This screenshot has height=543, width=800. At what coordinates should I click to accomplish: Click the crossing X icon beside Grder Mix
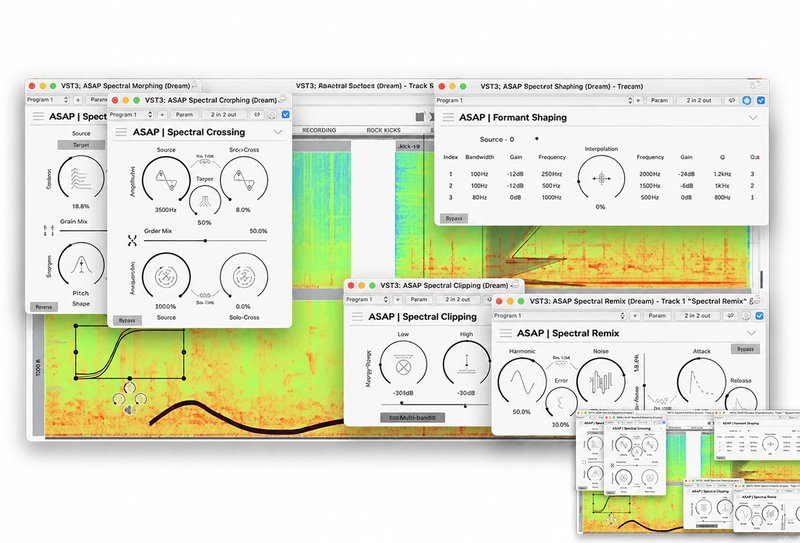point(132,240)
